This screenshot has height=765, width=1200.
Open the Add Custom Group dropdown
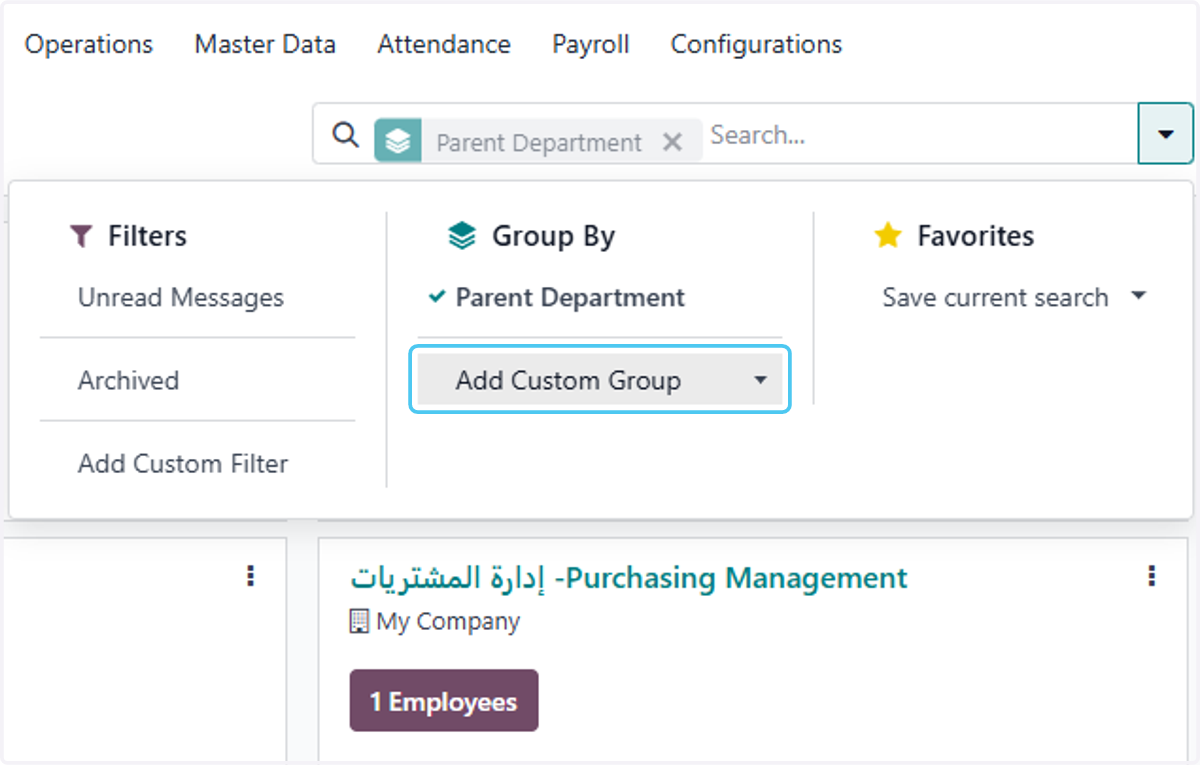600,380
